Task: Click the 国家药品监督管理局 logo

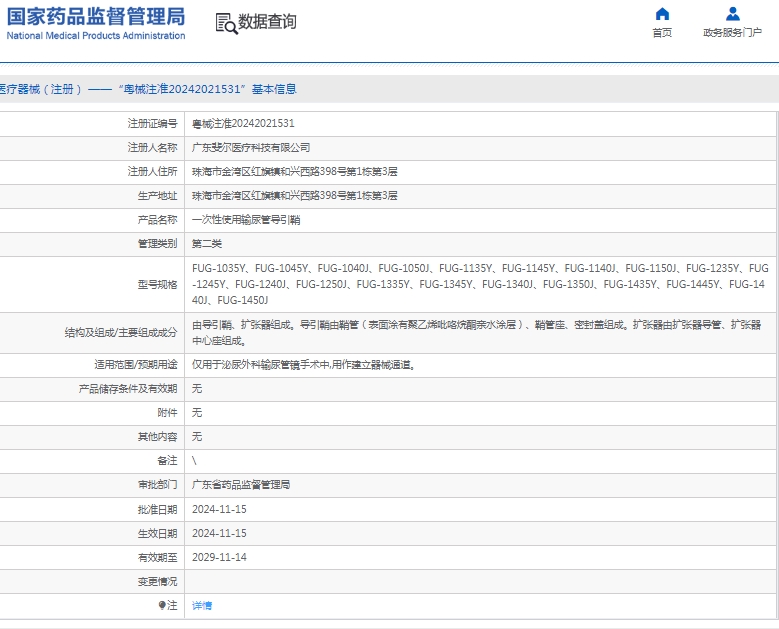Action: 96,16
